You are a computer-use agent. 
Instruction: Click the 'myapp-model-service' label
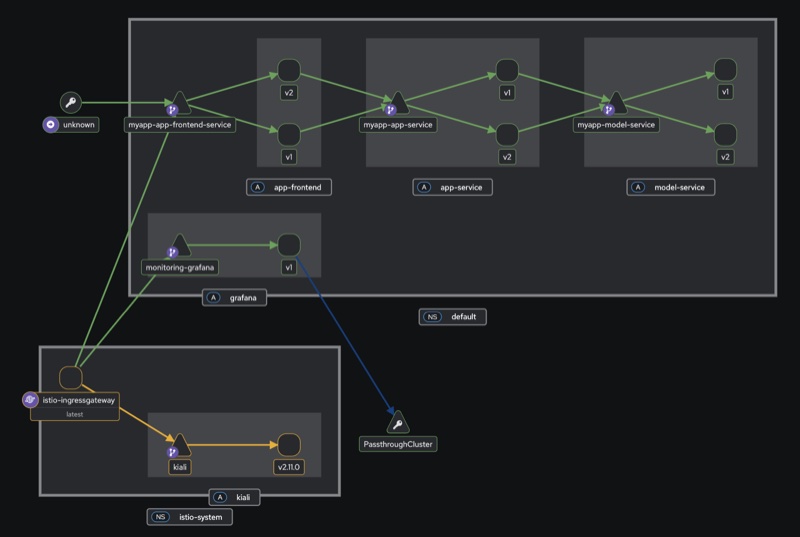[x=616, y=125]
